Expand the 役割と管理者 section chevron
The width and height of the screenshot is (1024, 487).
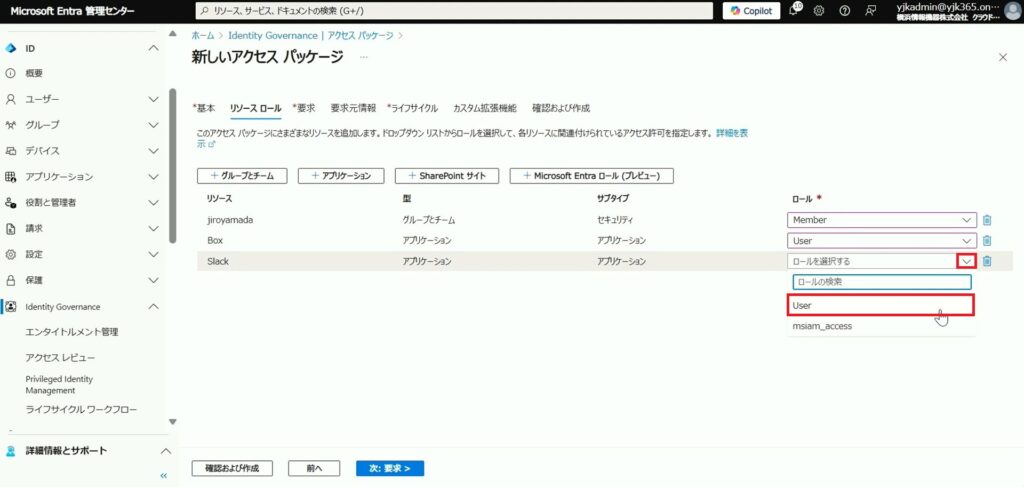[x=153, y=203]
